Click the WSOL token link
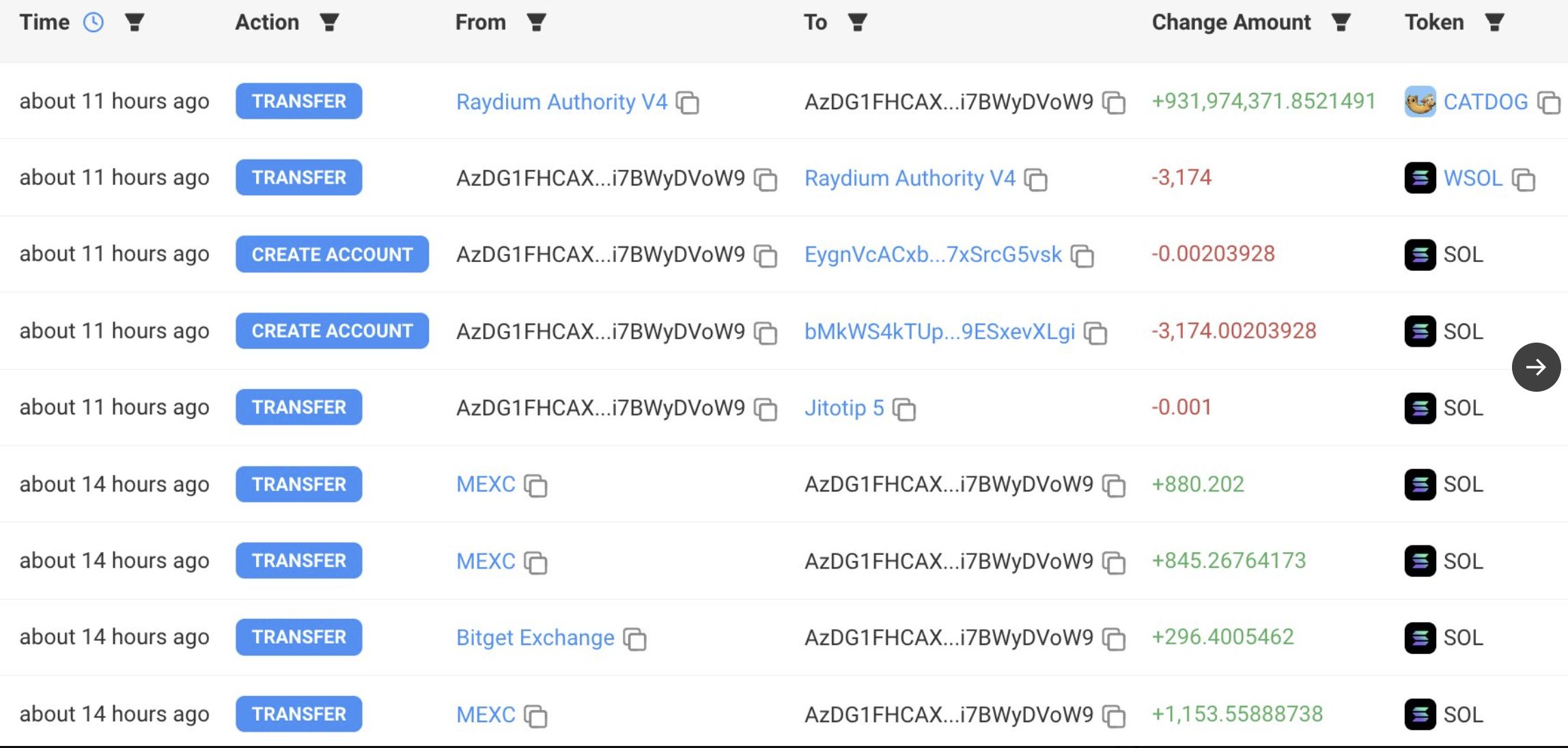This screenshot has height=748, width=1568. 1473,178
